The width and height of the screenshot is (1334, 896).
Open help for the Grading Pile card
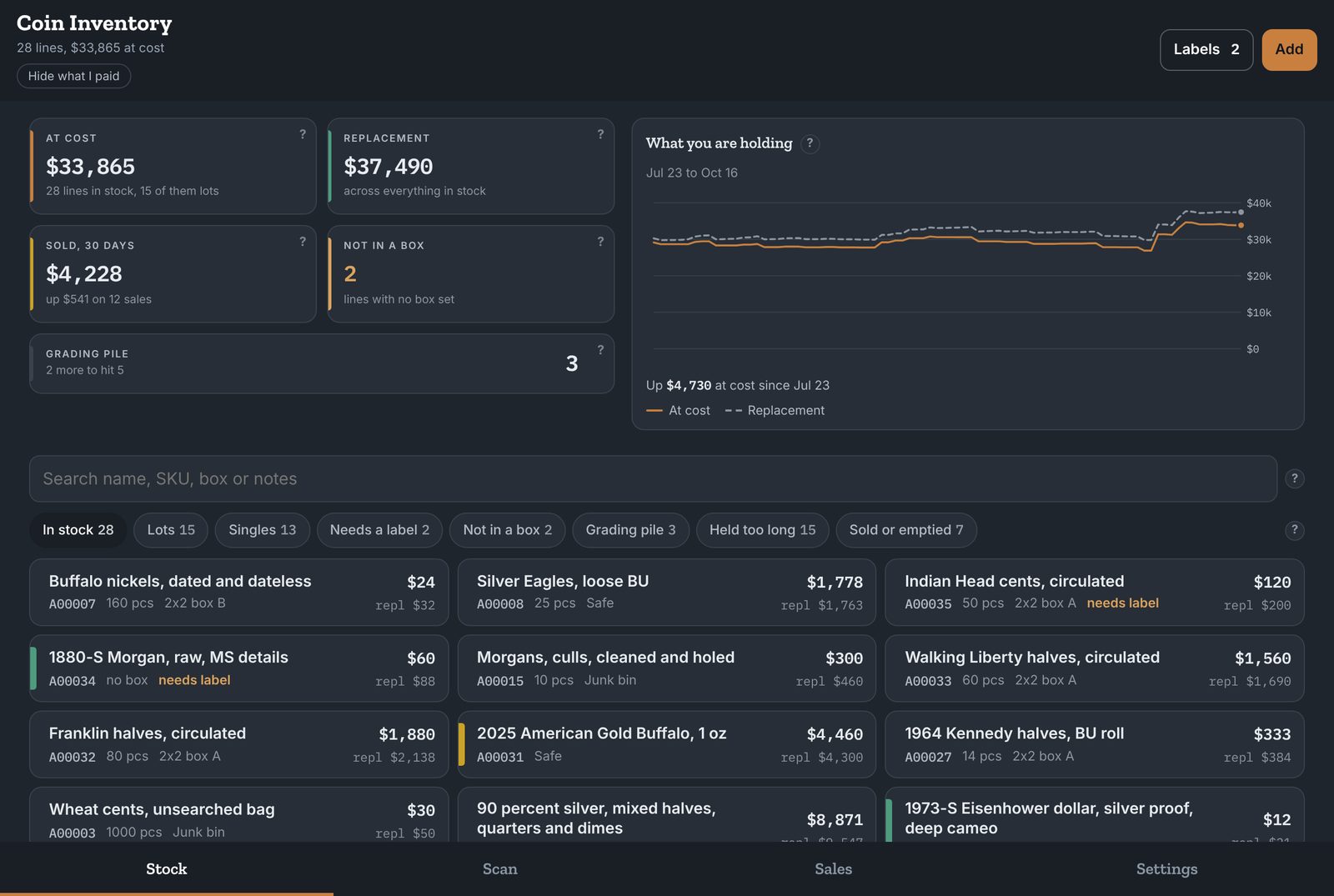coord(600,350)
